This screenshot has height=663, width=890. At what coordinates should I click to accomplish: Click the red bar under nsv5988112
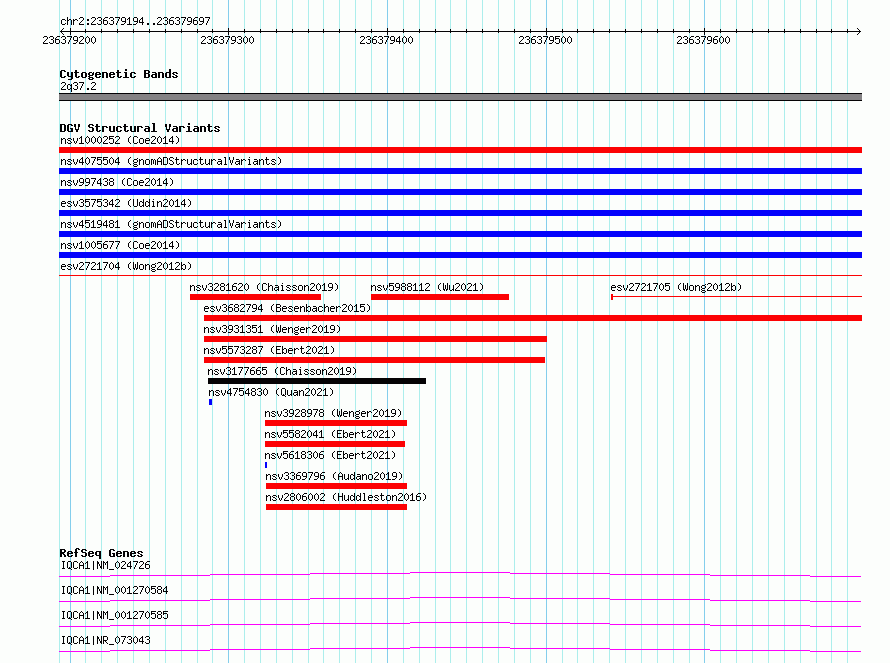pyautogui.click(x=440, y=297)
